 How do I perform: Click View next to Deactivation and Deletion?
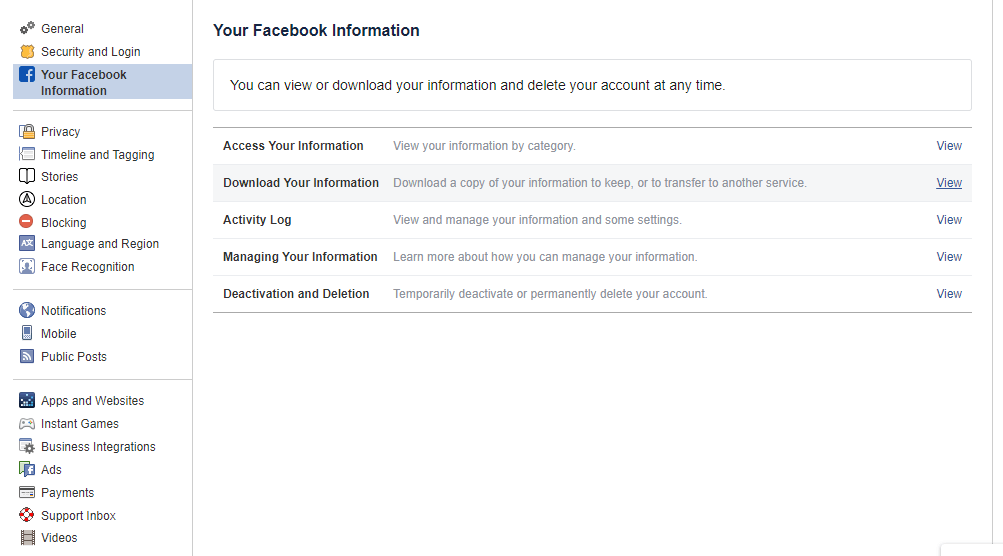948,294
